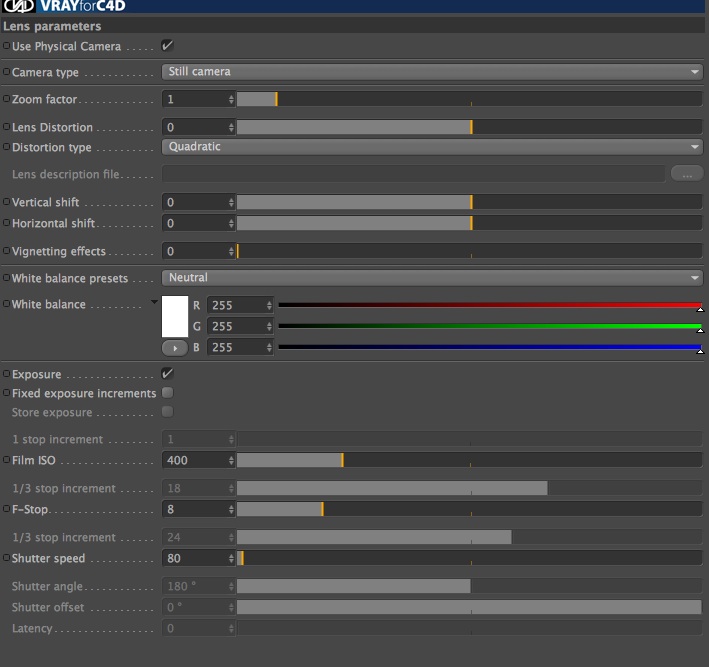This screenshot has width=709, height=667.
Task: Click the white balance G value field
Action: 236,326
